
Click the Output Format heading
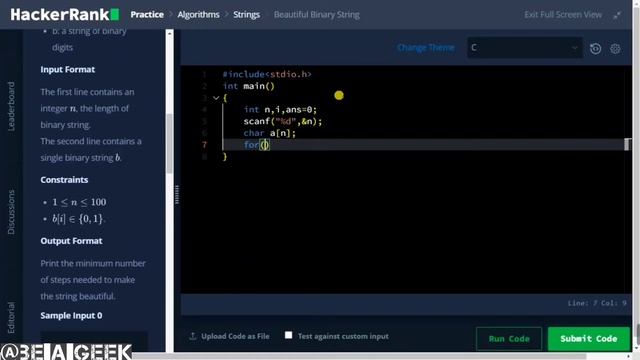71,241
